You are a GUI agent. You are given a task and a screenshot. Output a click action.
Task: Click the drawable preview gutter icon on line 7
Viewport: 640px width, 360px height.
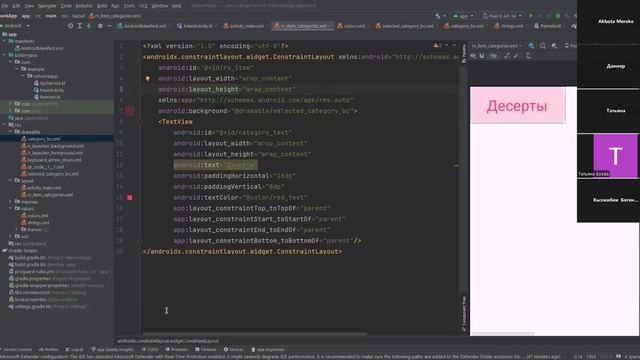[130, 111]
